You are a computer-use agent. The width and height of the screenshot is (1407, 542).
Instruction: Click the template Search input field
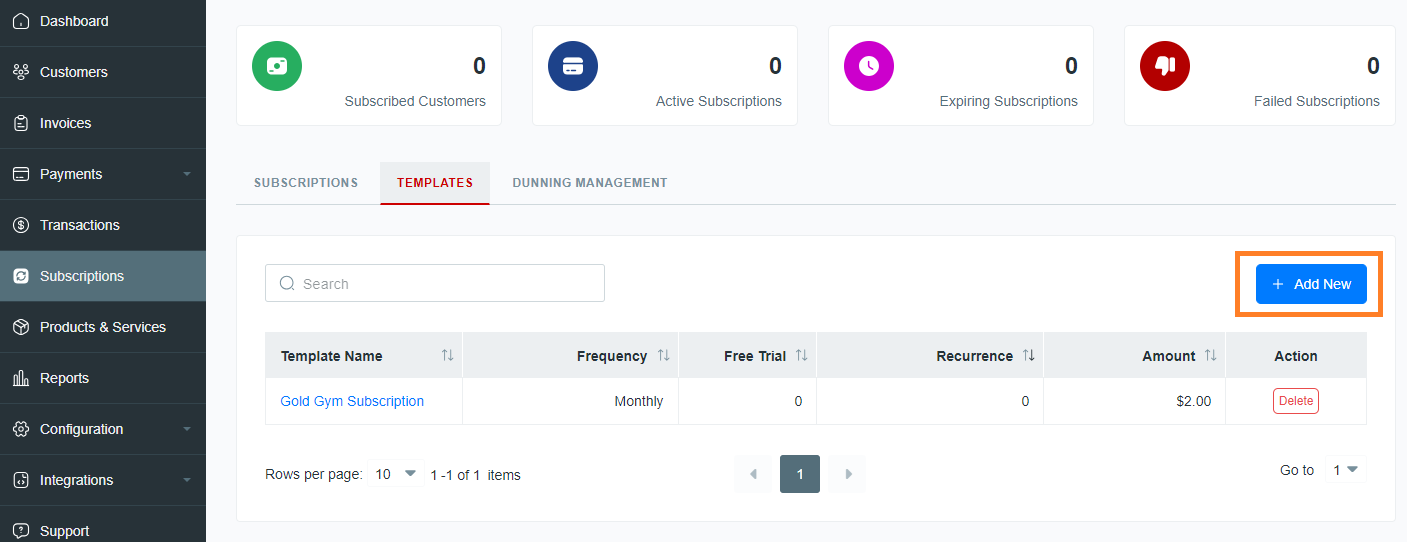(435, 283)
